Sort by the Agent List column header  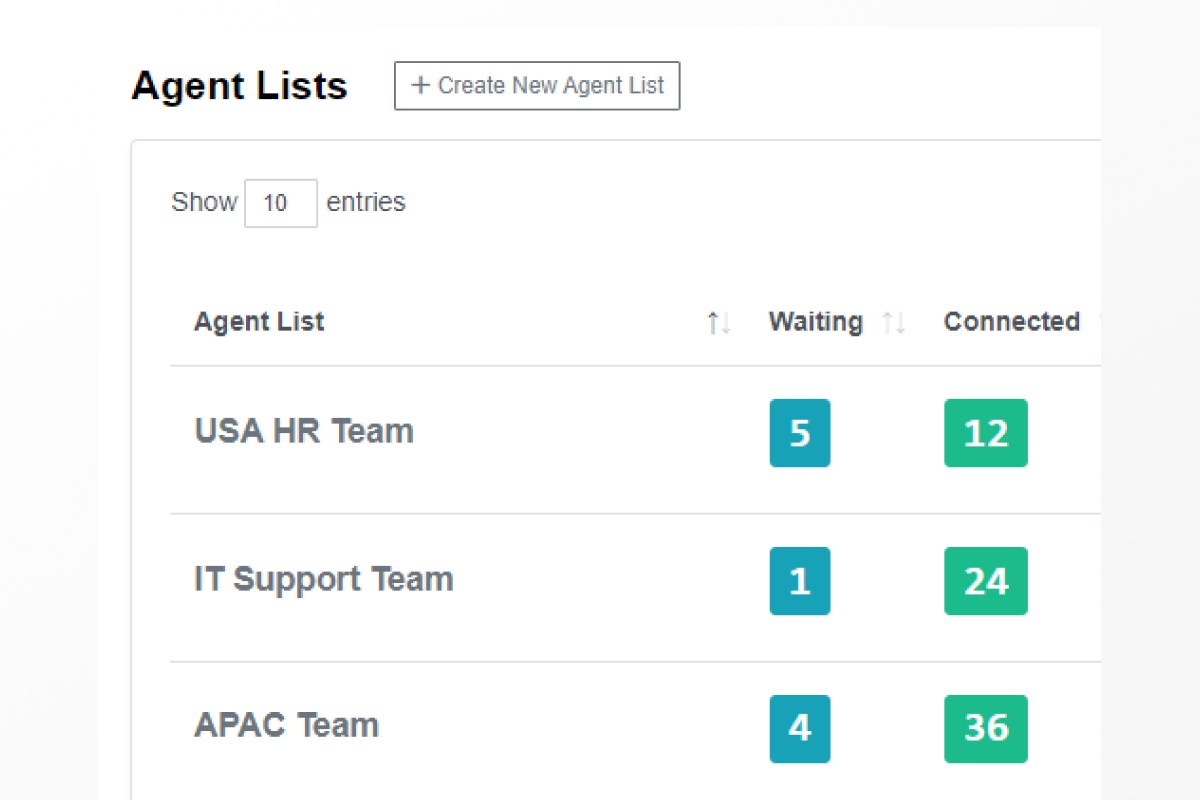coord(259,322)
